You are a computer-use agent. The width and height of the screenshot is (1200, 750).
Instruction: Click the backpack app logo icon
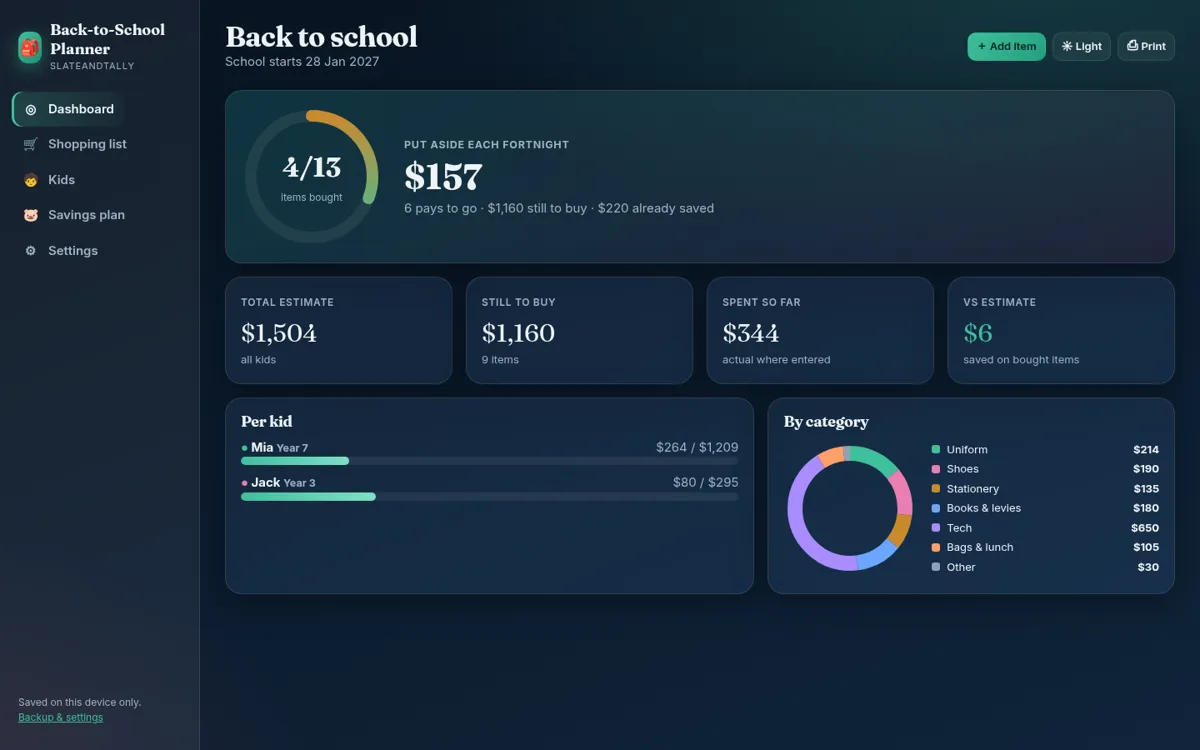click(30, 47)
